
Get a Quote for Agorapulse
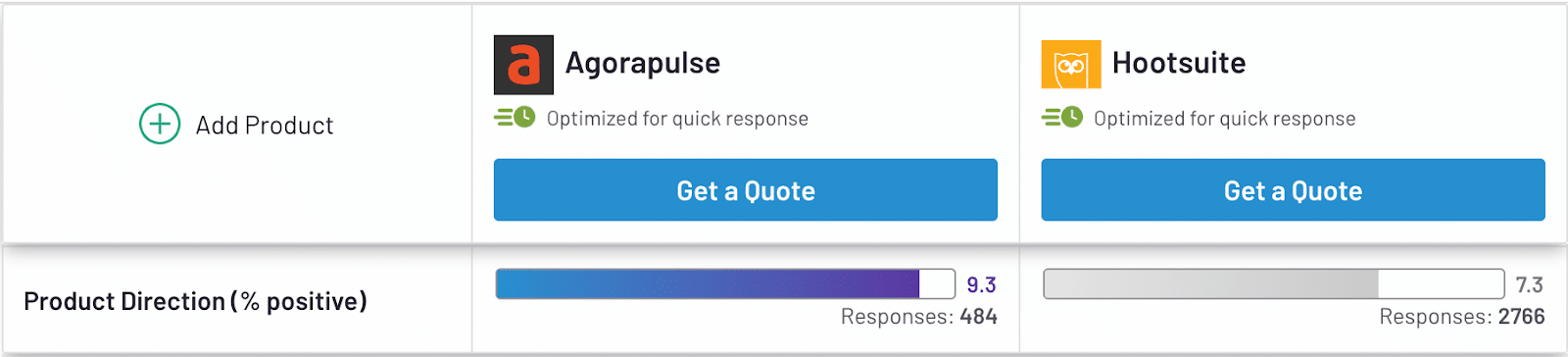click(x=746, y=190)
